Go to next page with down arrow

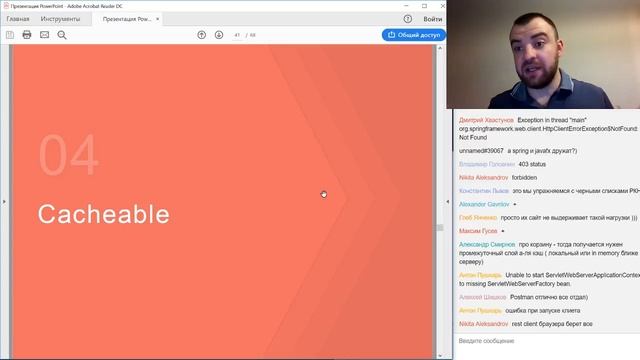click(x=219, y=35)
